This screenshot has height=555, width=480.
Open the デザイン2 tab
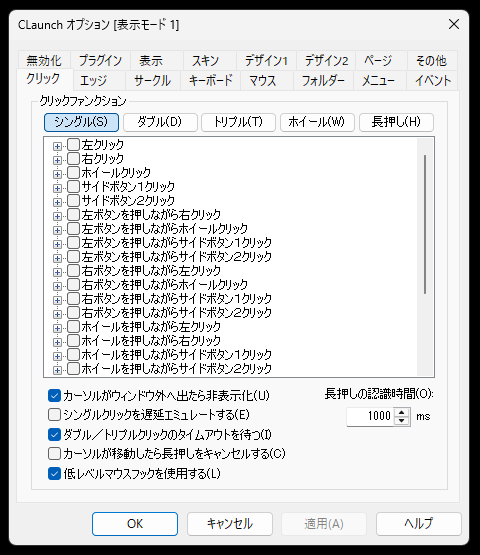(326, 61)
